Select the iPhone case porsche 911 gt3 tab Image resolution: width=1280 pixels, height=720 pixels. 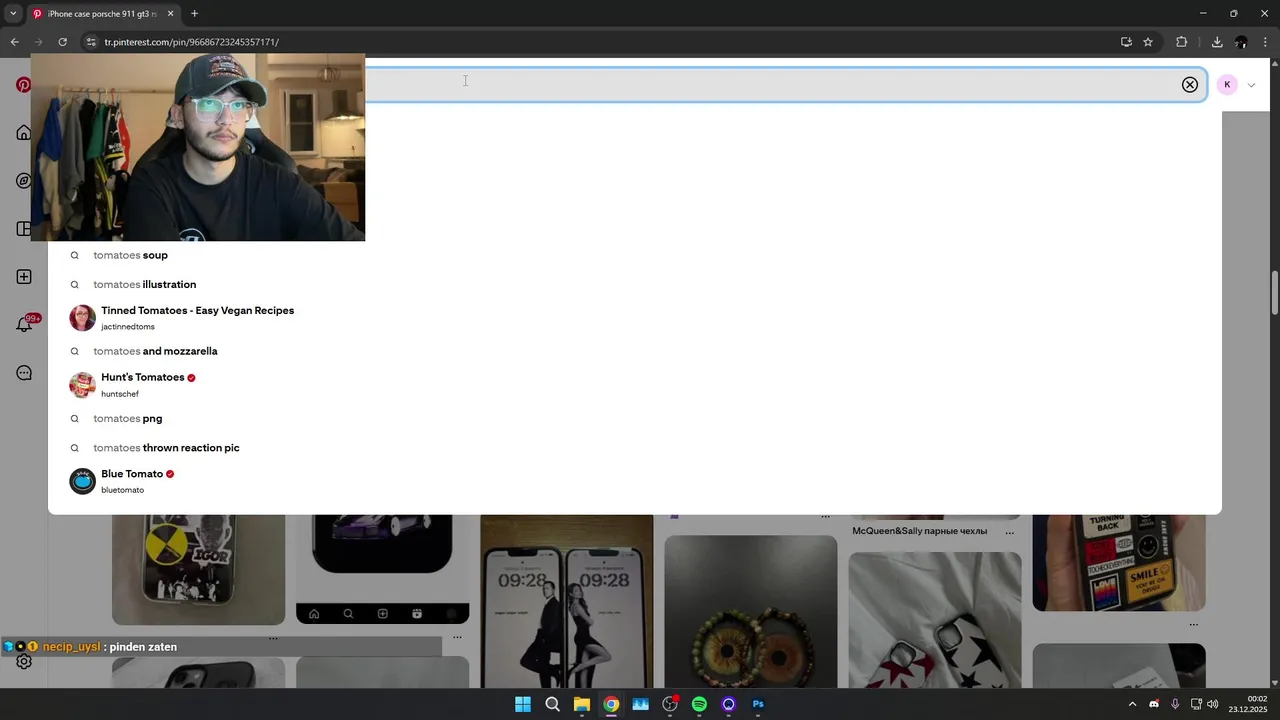click(x=102, y=14)
